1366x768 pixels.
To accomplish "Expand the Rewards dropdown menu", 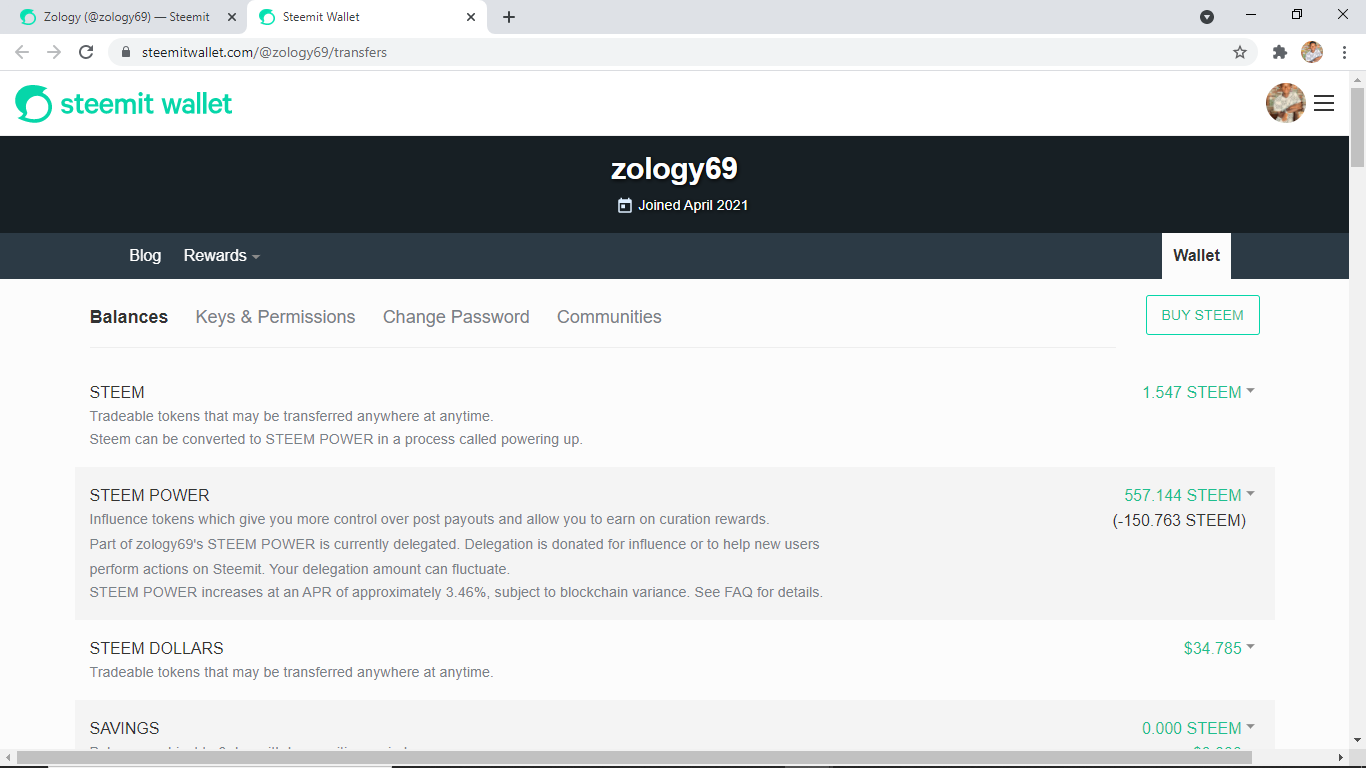I will tap(222, 256).
